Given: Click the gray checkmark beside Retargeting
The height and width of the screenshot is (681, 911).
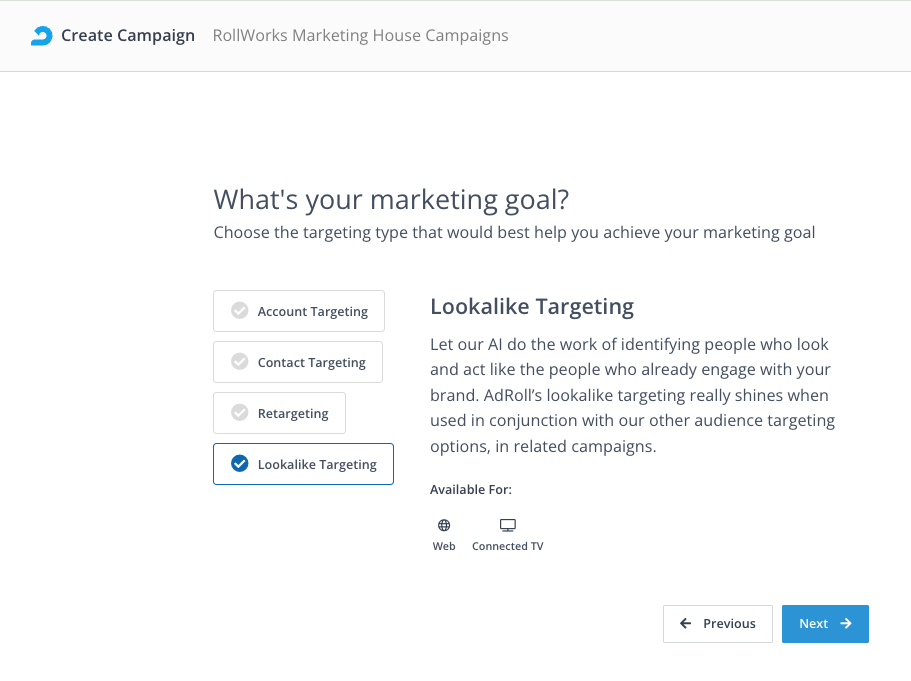Looking at the screenshot, I should (x=240, y=413).
